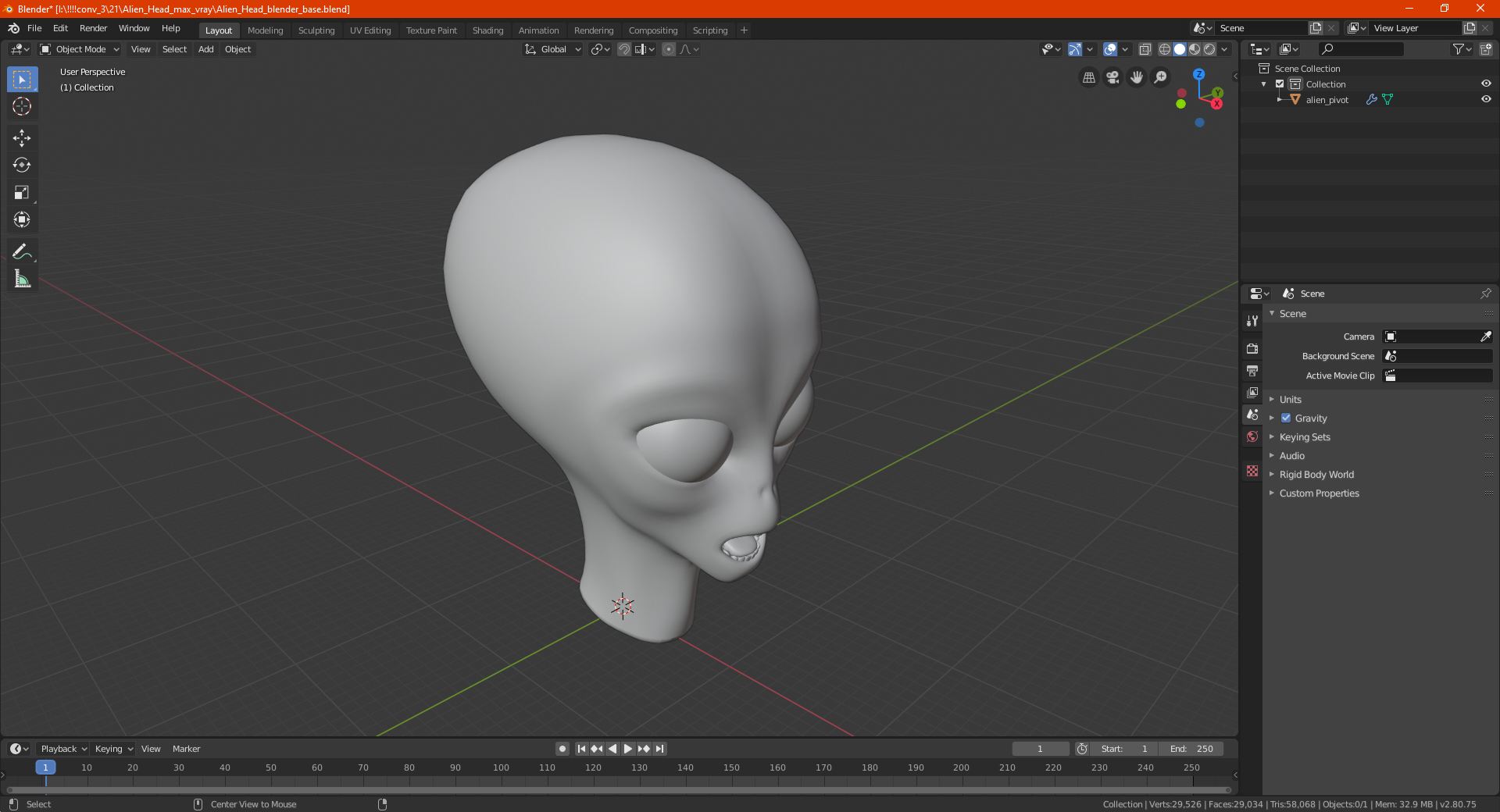Screen dimensions: 1500x812
Task: Toggle camera view in viewport
Action: (1112, 77)
